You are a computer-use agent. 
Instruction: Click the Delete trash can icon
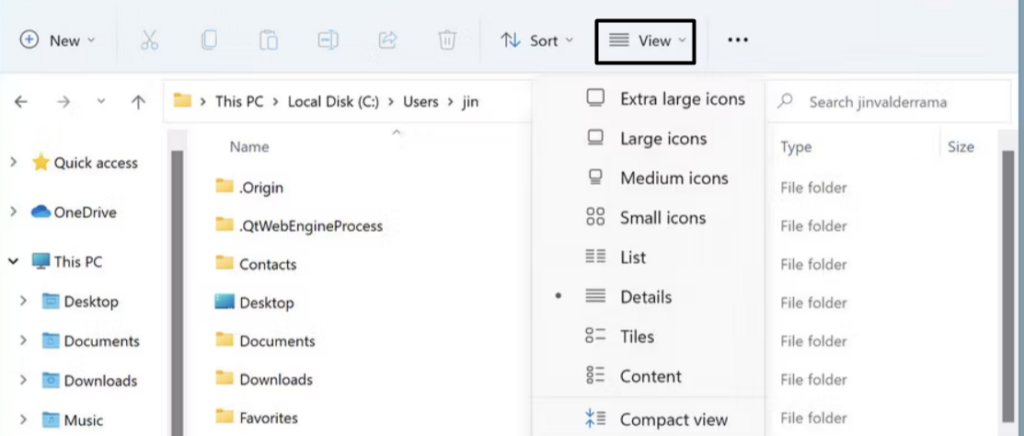point(447,40)
